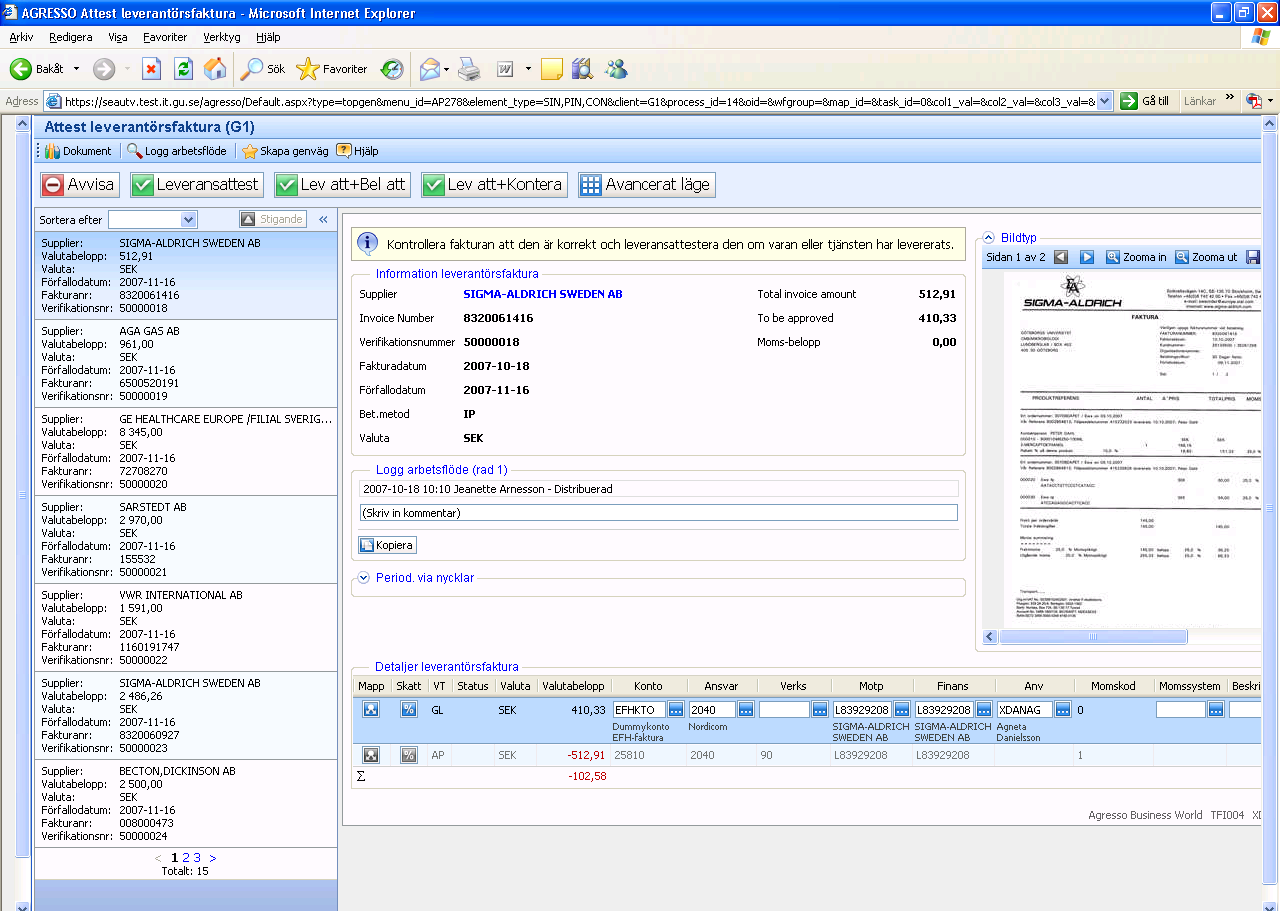Open the Hjälp menu in menubar
Viewport: 1280px width, 911px height.
[x=268, y=37]
